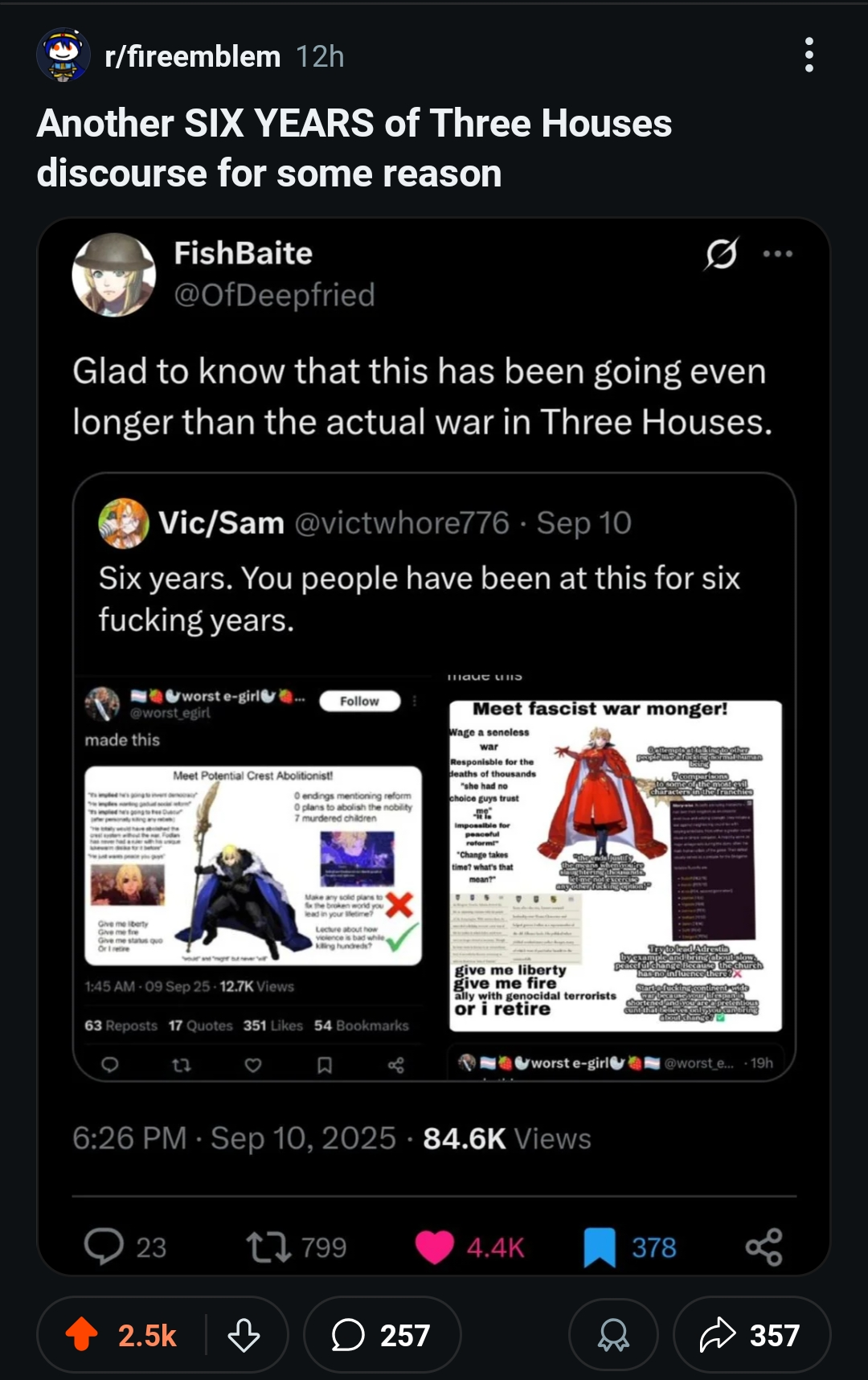Tap the tweet's share icon
The image size is (868, 1380).
pyautogui.click(x=764, y=1247)
